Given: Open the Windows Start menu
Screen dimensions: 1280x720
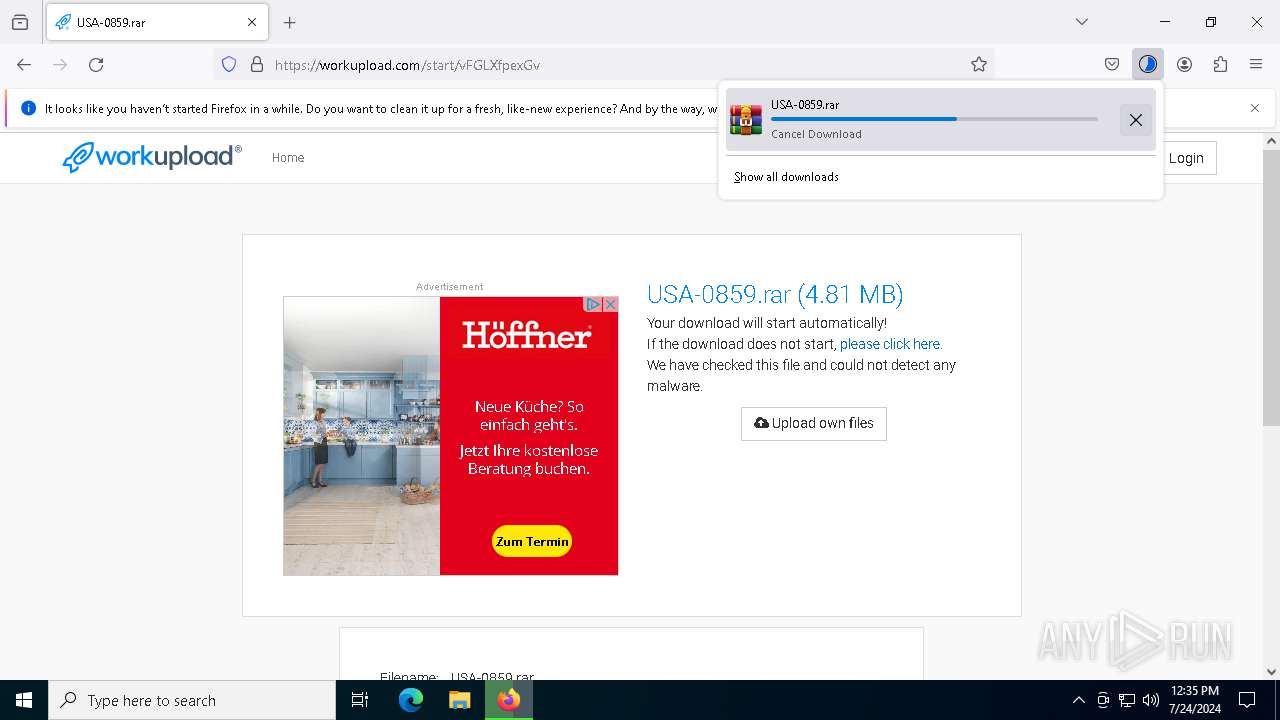Looking at the screenshot, I should [24, 700].
